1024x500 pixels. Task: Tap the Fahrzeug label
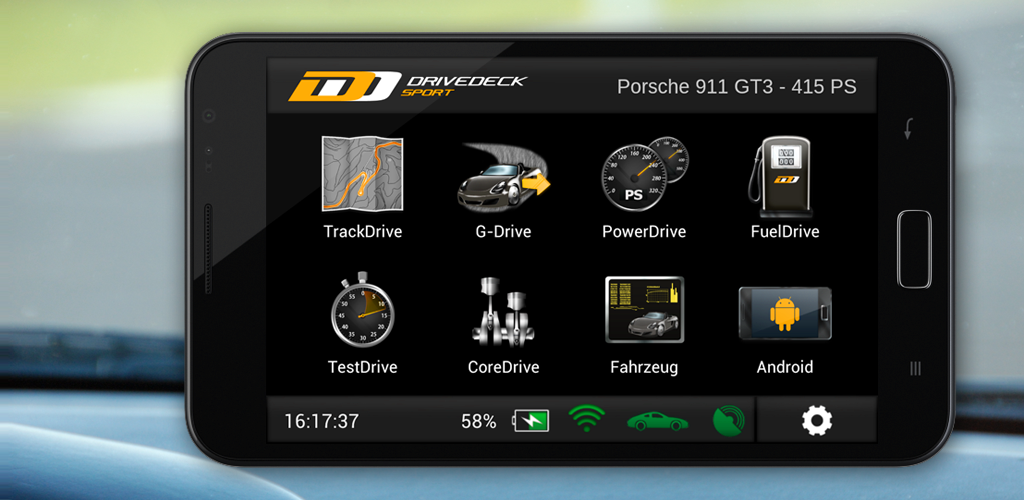coord(644,367)
